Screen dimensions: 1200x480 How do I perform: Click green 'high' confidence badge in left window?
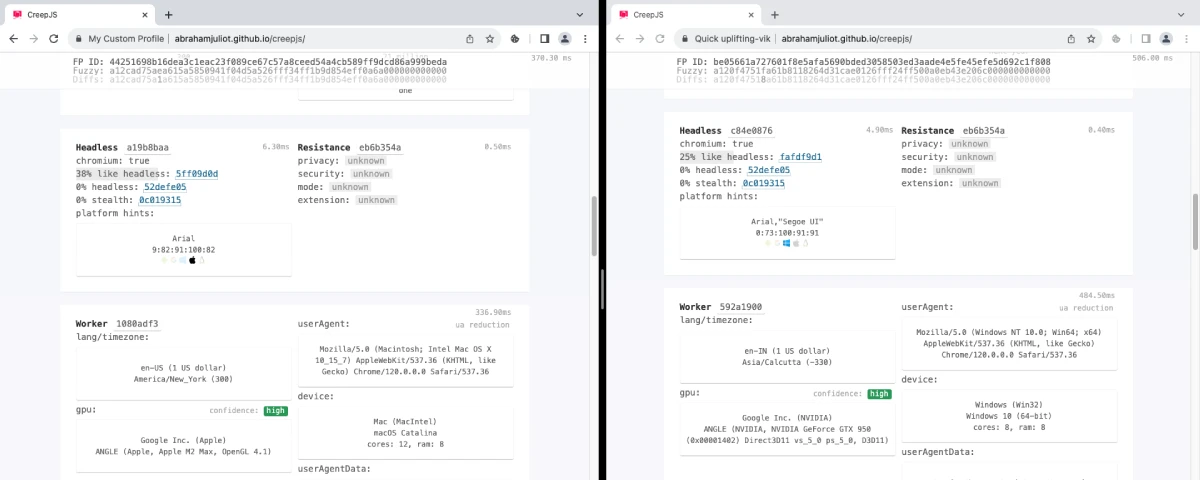[x=276, y=411]
